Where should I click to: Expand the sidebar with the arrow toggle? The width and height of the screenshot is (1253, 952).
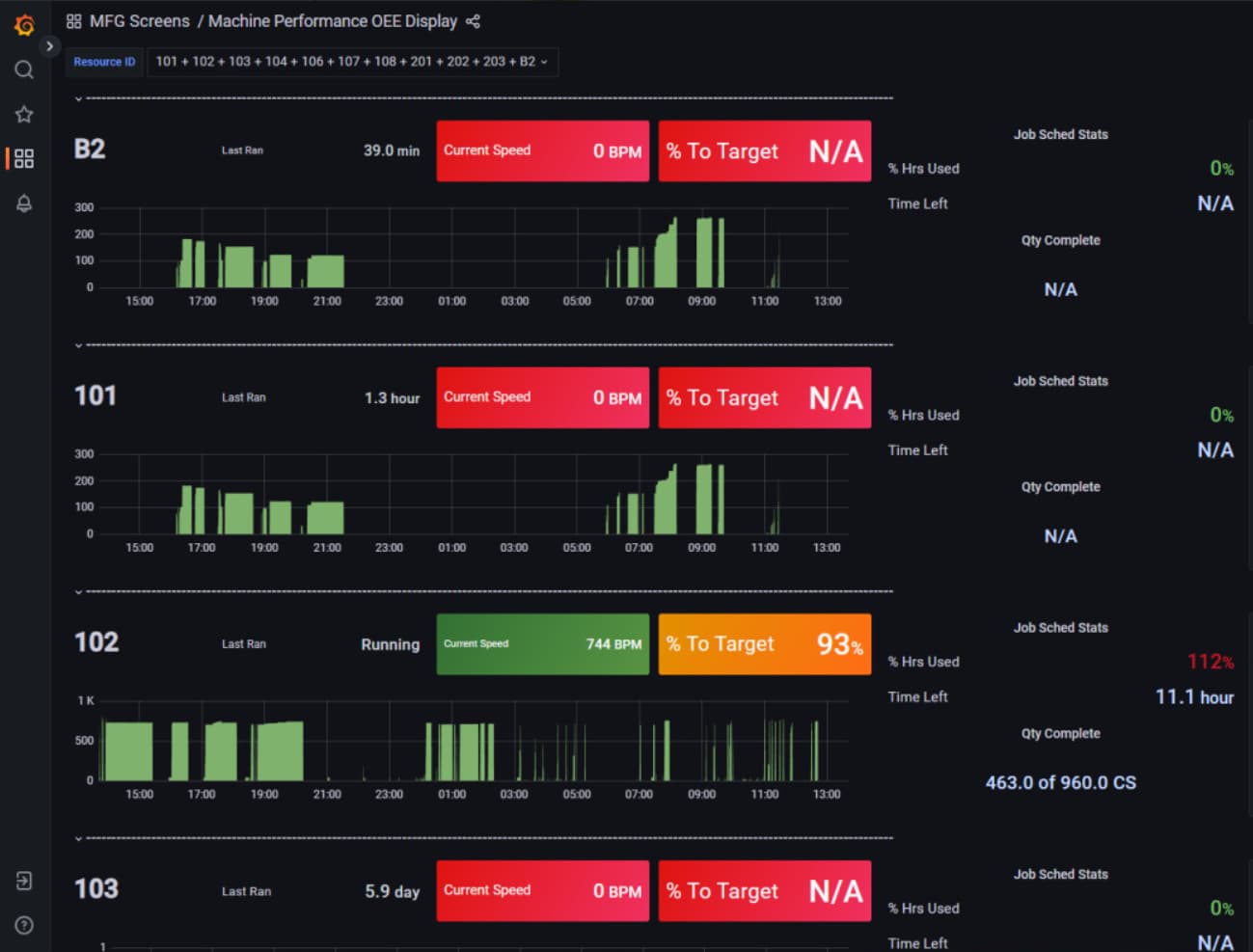(x=49, y=46)
